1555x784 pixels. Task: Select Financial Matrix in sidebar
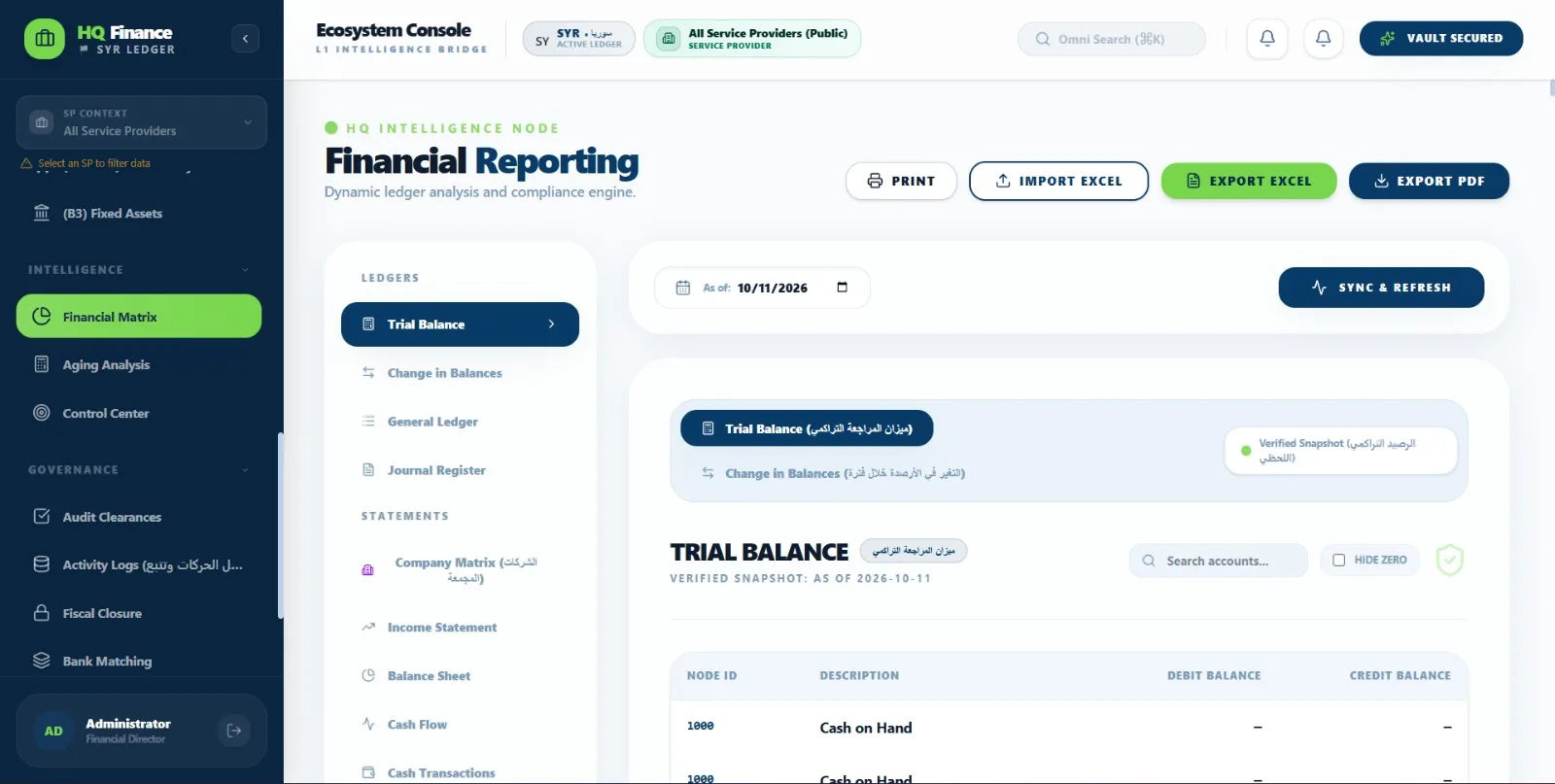[139, 317]
